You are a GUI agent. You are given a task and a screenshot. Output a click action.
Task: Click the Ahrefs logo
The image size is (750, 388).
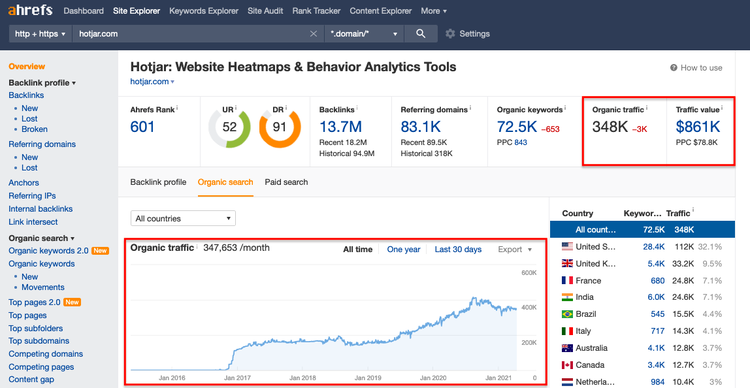tap(30, 11)
